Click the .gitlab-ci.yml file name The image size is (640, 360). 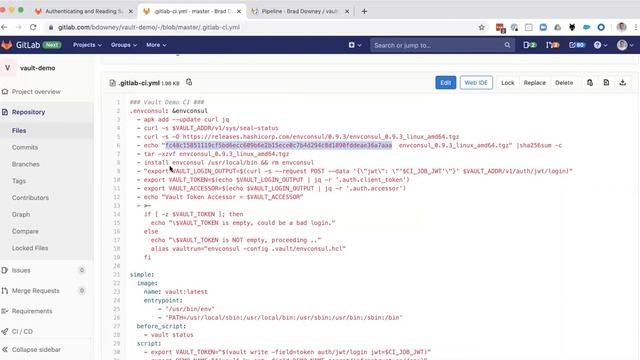point(139,83)
